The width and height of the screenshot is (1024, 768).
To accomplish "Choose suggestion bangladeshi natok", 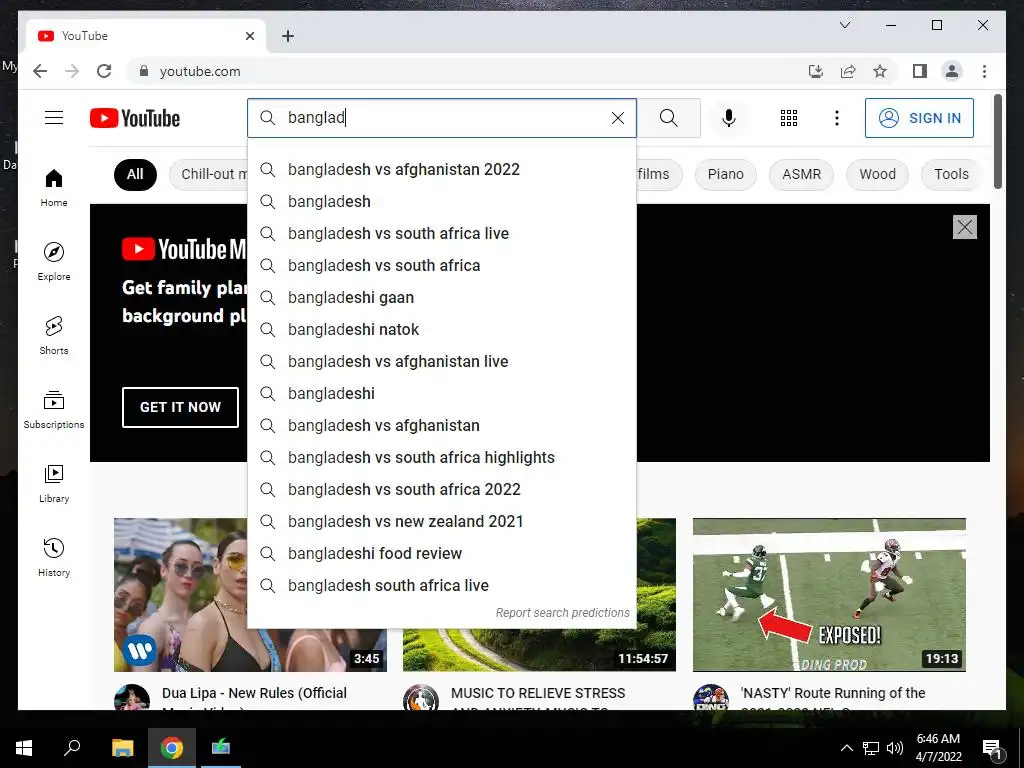I will click(x=442, y=330).
